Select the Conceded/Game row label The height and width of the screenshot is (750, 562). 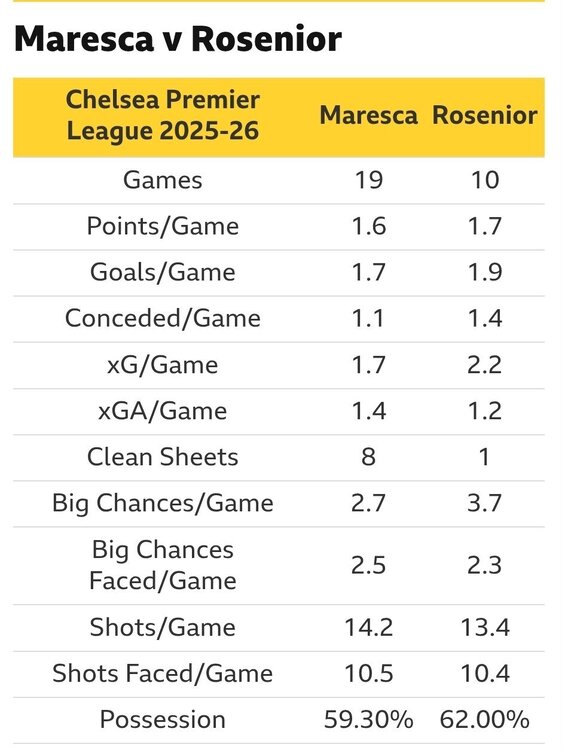point(163,319)
